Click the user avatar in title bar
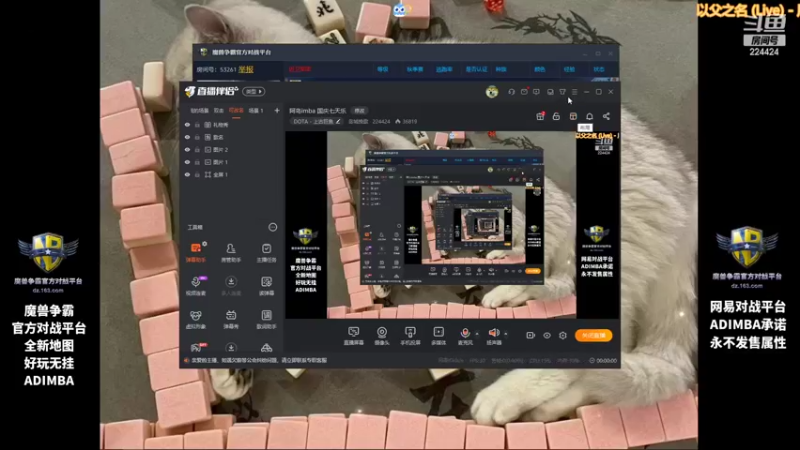800x450 pixels. click(x=492, y=92)
